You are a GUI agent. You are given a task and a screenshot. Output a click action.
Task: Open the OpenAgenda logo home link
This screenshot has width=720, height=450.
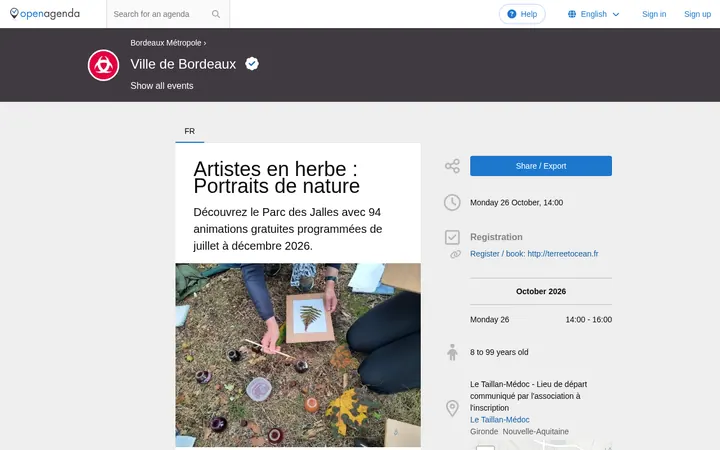click(x=45, y=14)
